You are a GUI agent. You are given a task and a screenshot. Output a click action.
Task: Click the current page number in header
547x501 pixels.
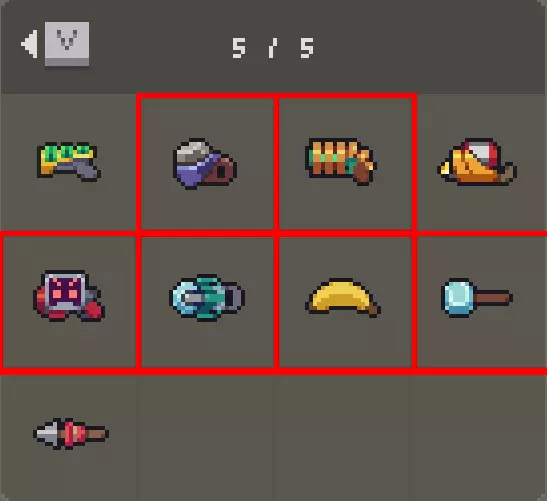(x=239, y=48)
